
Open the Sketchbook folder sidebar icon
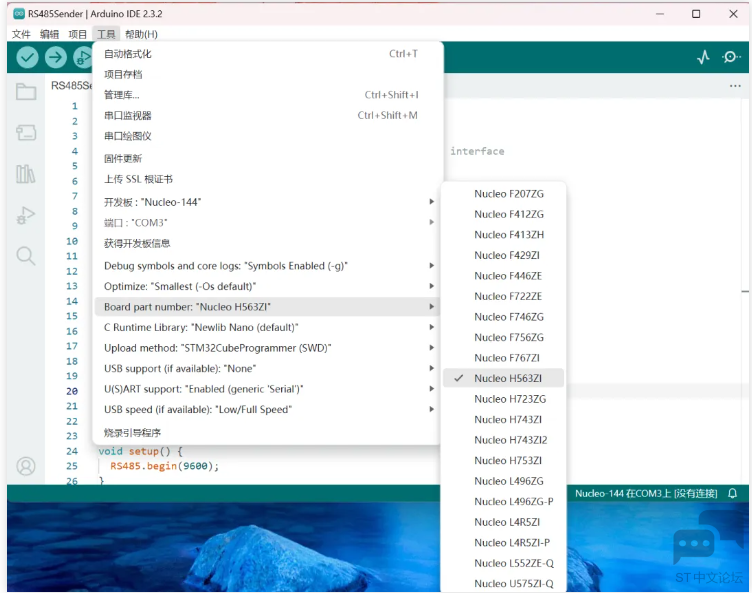[x=26, y=92]
